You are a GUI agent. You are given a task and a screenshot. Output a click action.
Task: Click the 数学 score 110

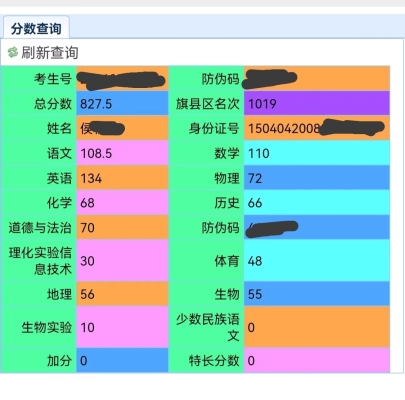click(259, 153)
